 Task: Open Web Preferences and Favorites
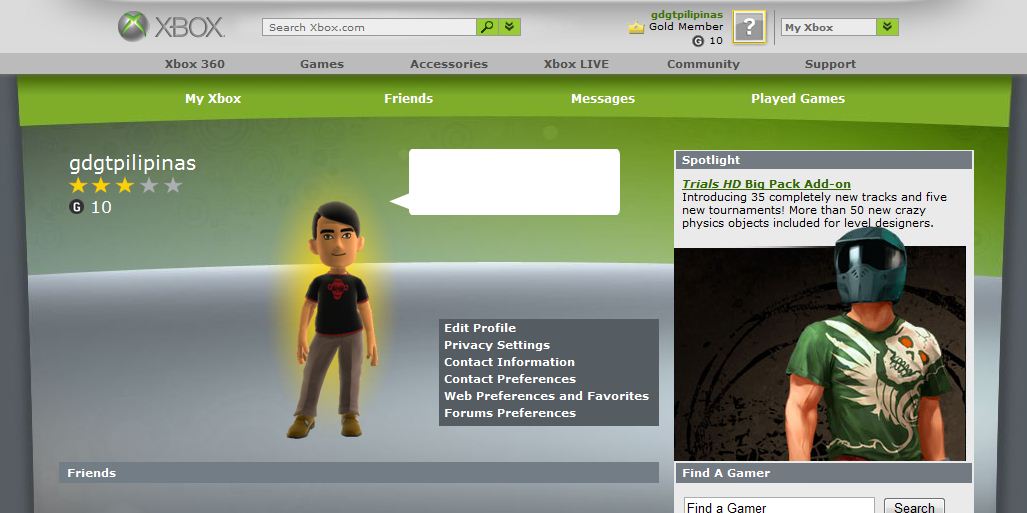point(546,396)
